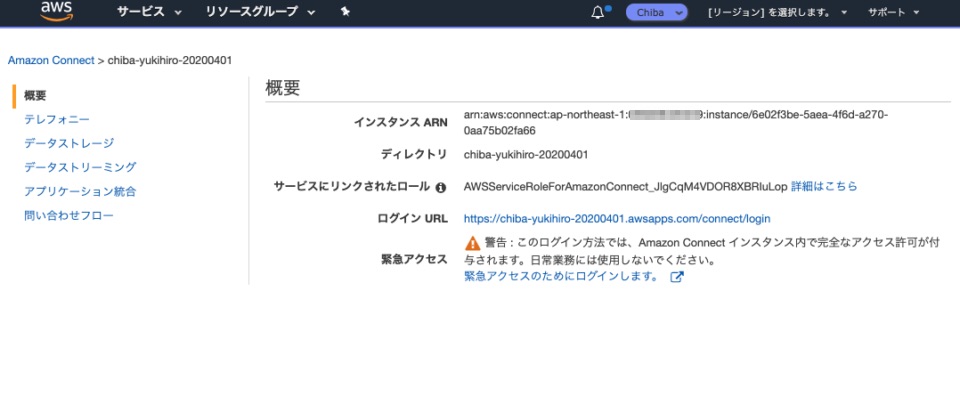This screenshot has width=960, height=396.
Task: Click the external link icon for emergency access
Action: coord(677,277)
